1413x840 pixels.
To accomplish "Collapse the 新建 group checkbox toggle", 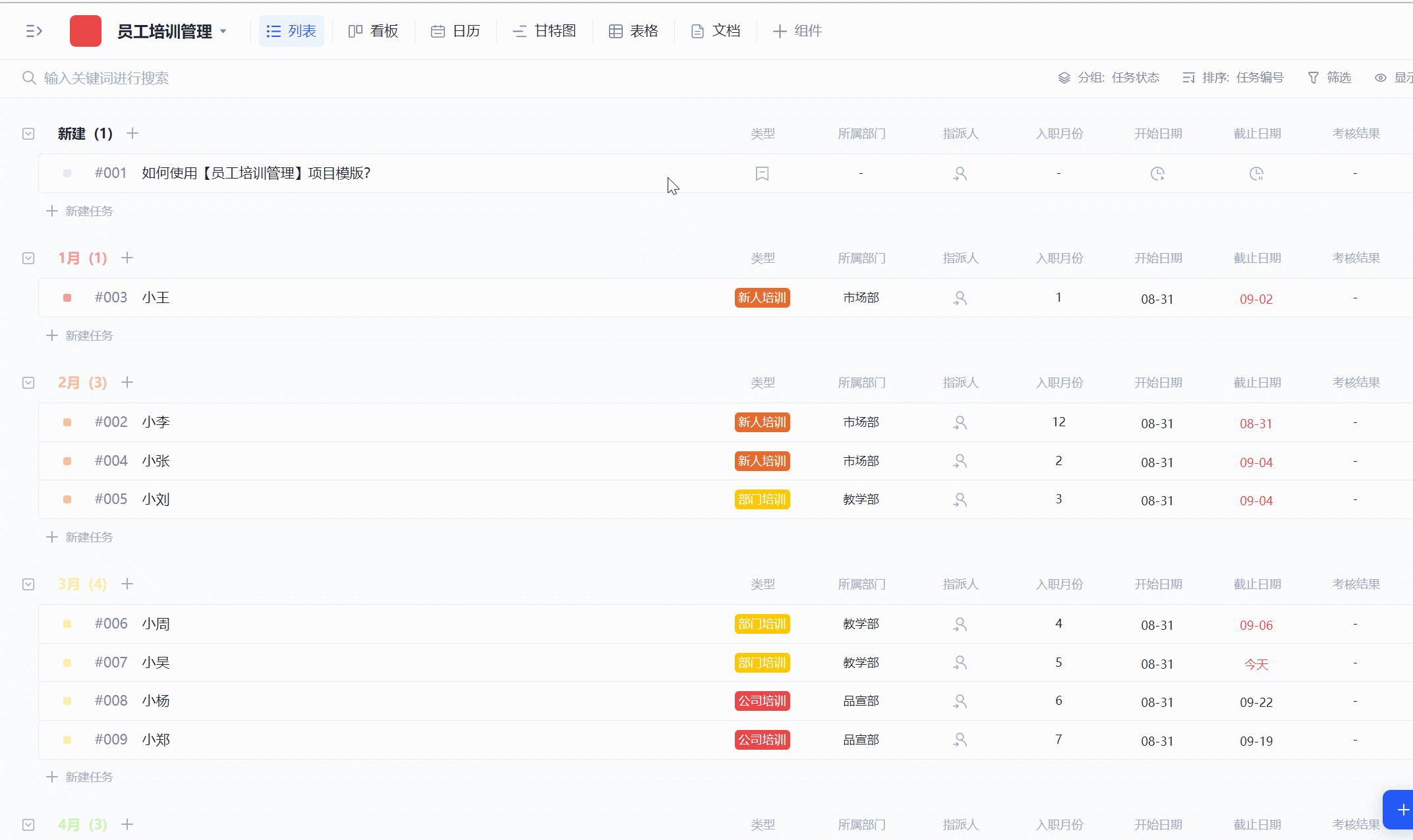I will 28,134.
